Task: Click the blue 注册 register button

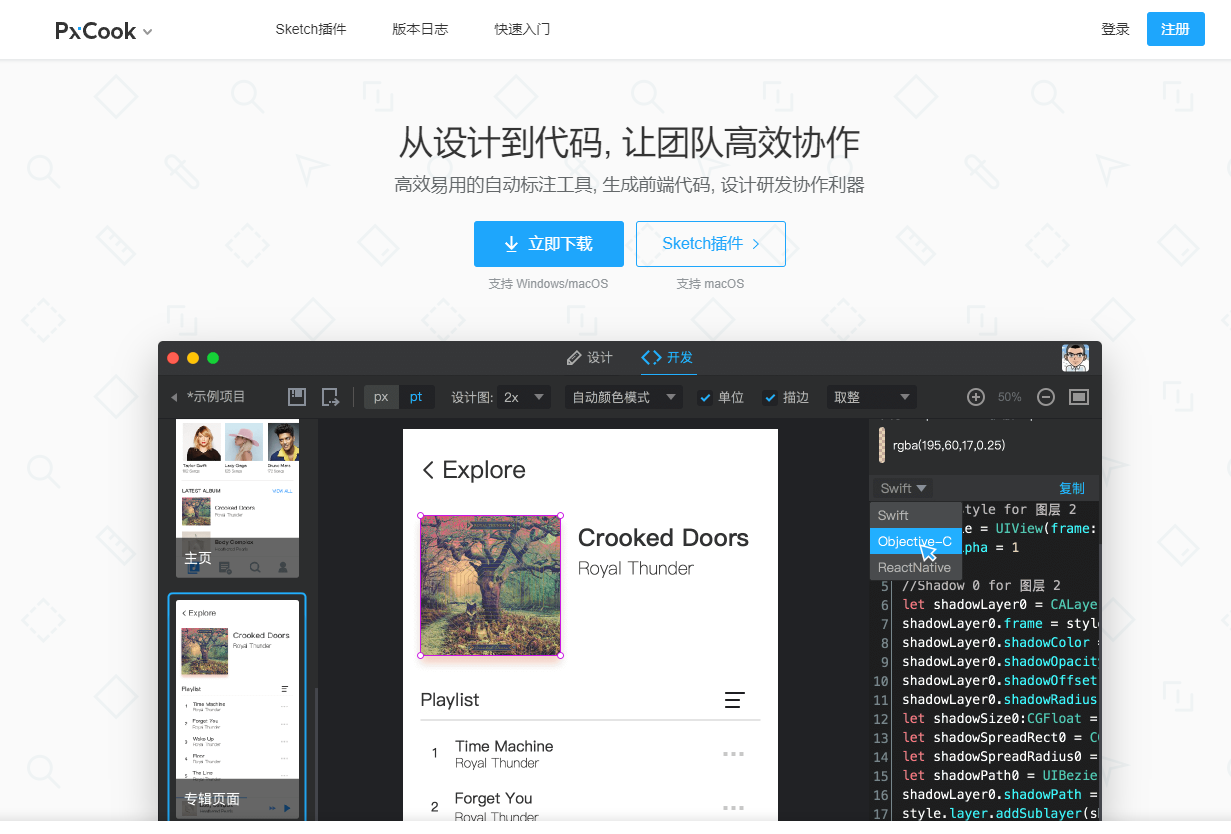Action: [x=1175, y=29]
